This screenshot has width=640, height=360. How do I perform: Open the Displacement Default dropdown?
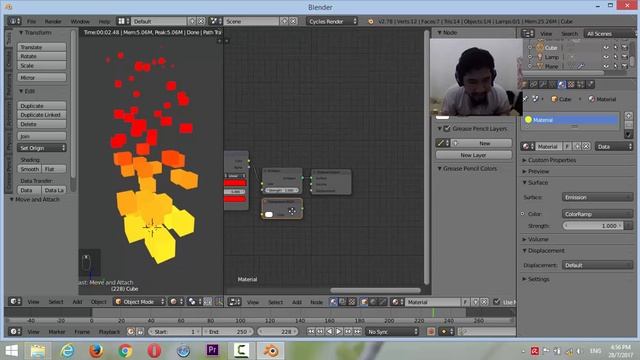[x=598, y=265]
